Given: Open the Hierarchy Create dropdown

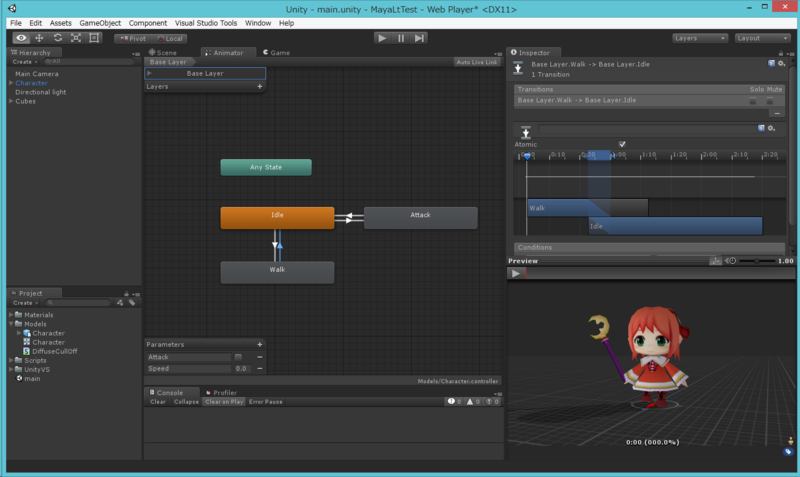Looking at the screenshot, I should pyautogui.click(x=24, y=62).
